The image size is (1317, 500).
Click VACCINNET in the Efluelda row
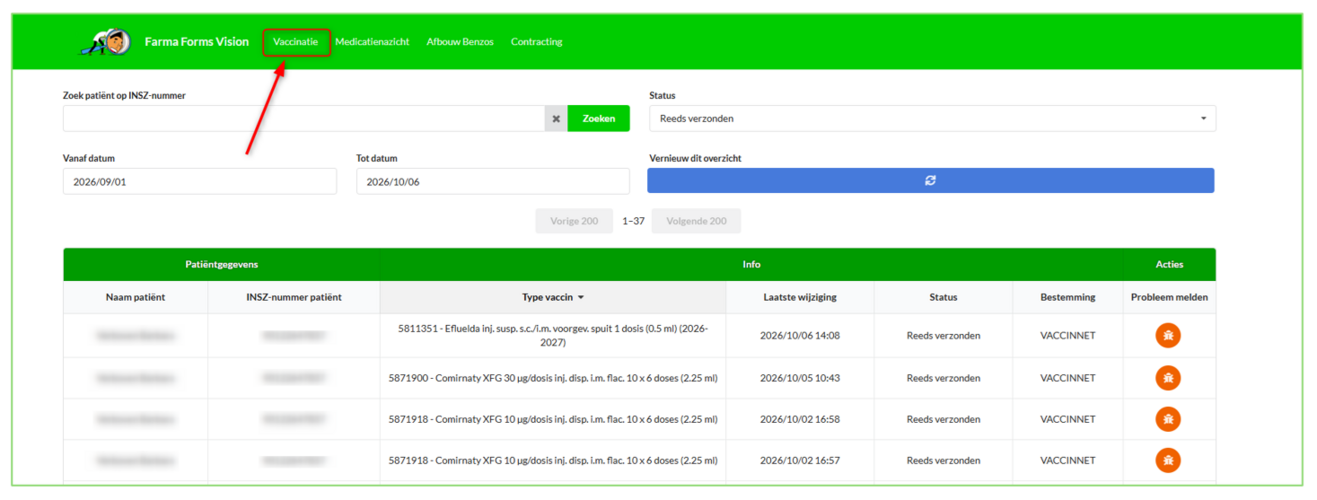coord(1067,336)
